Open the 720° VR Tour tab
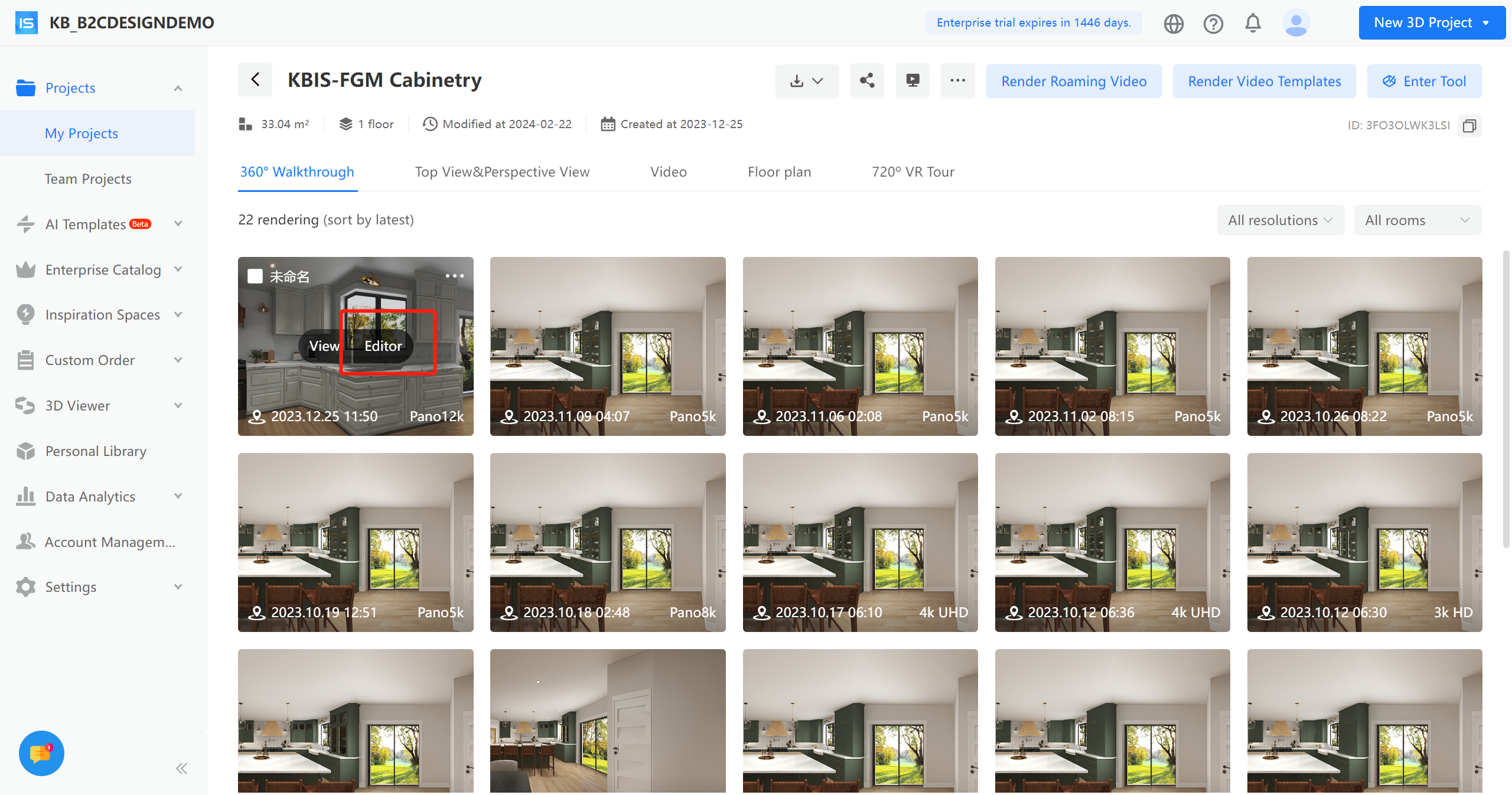 click(913, 172)
